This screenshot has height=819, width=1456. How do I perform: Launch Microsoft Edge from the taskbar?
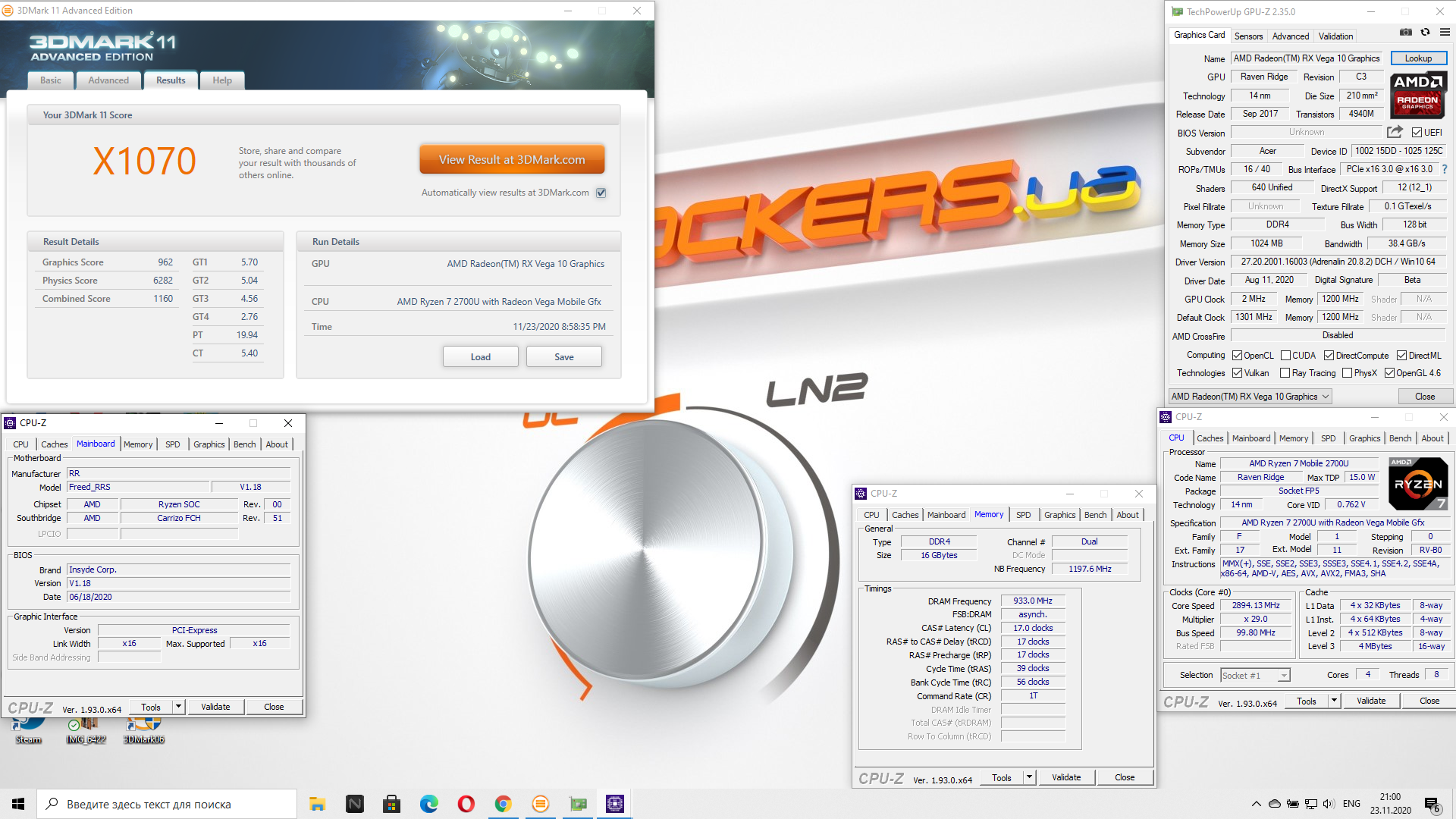[x=428, y=804]
